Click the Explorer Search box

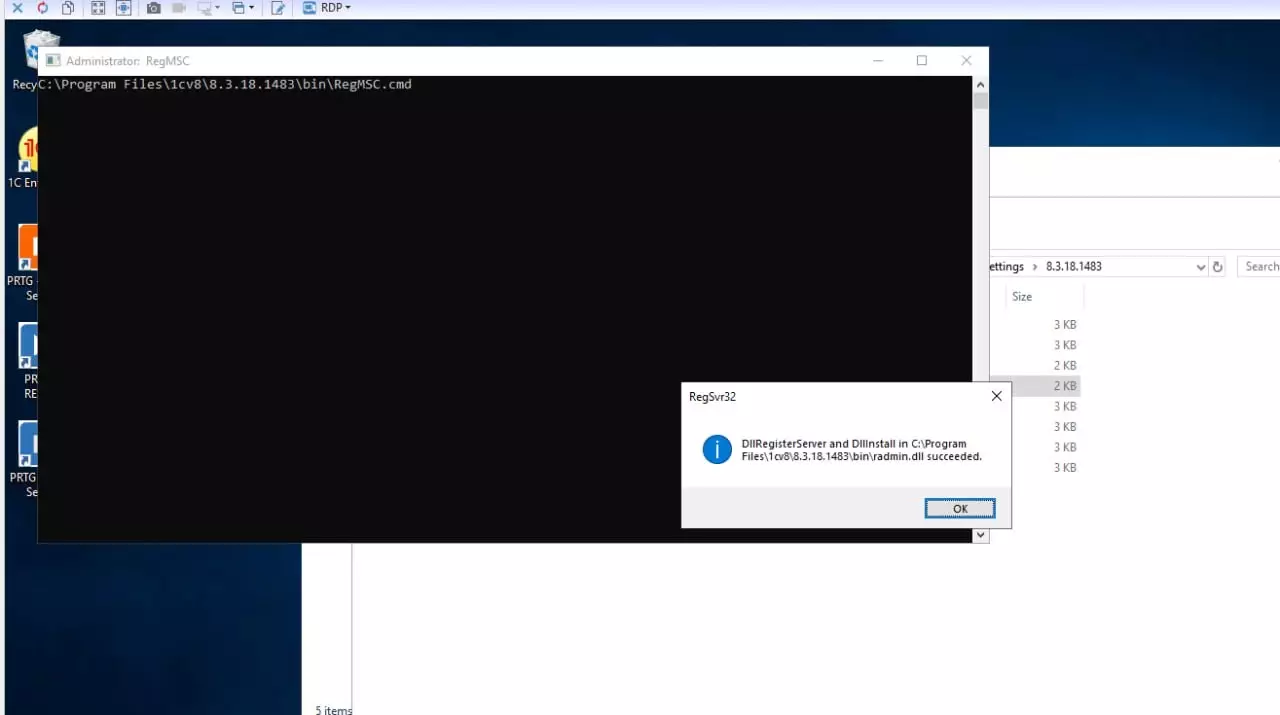click(1258, 267)
